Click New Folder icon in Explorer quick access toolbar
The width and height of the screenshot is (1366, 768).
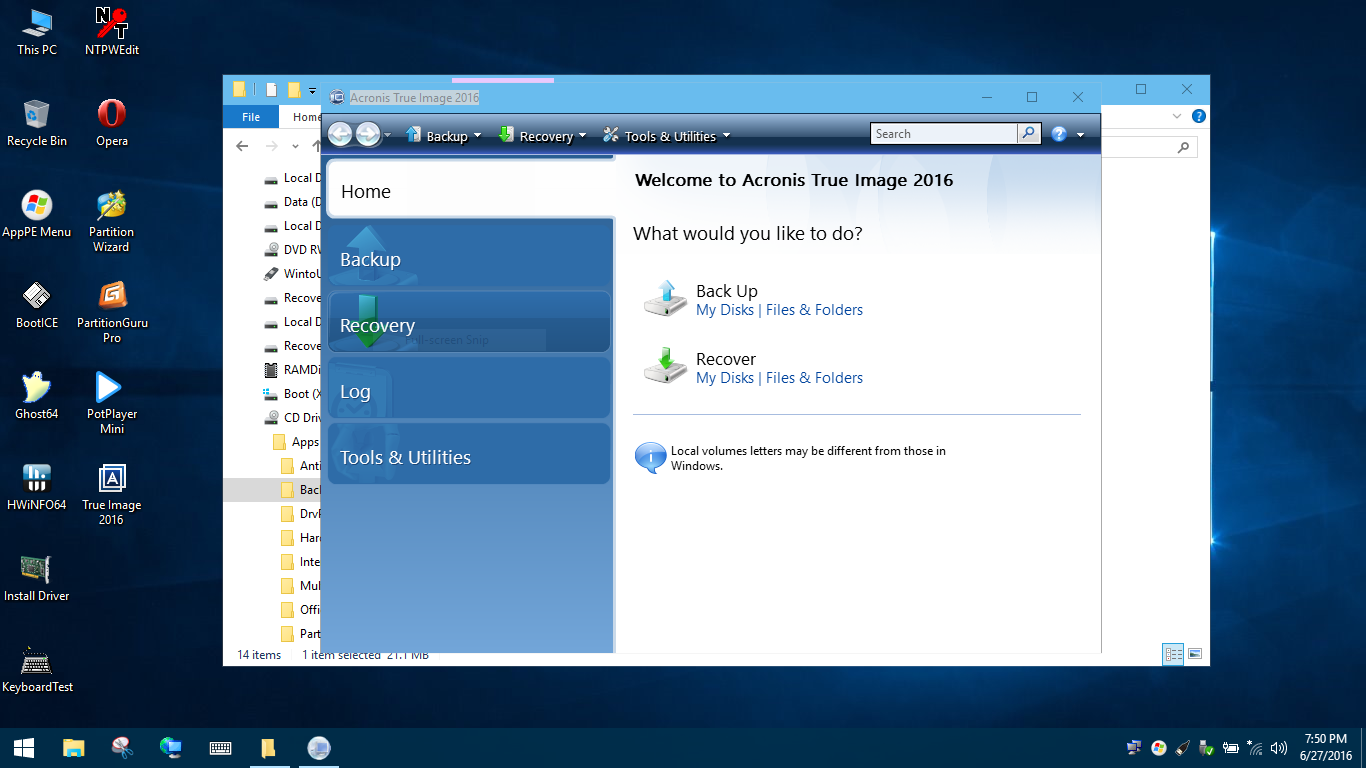[x=294, y=89]
